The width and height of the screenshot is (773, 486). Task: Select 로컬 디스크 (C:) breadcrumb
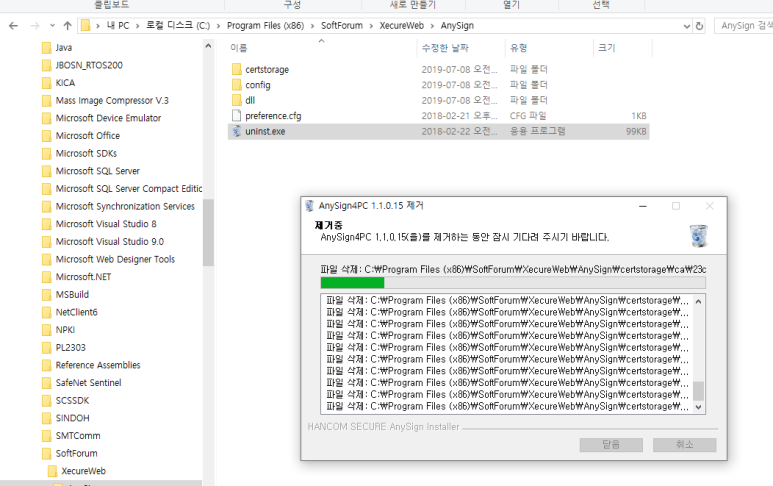[x=178, y=26]
